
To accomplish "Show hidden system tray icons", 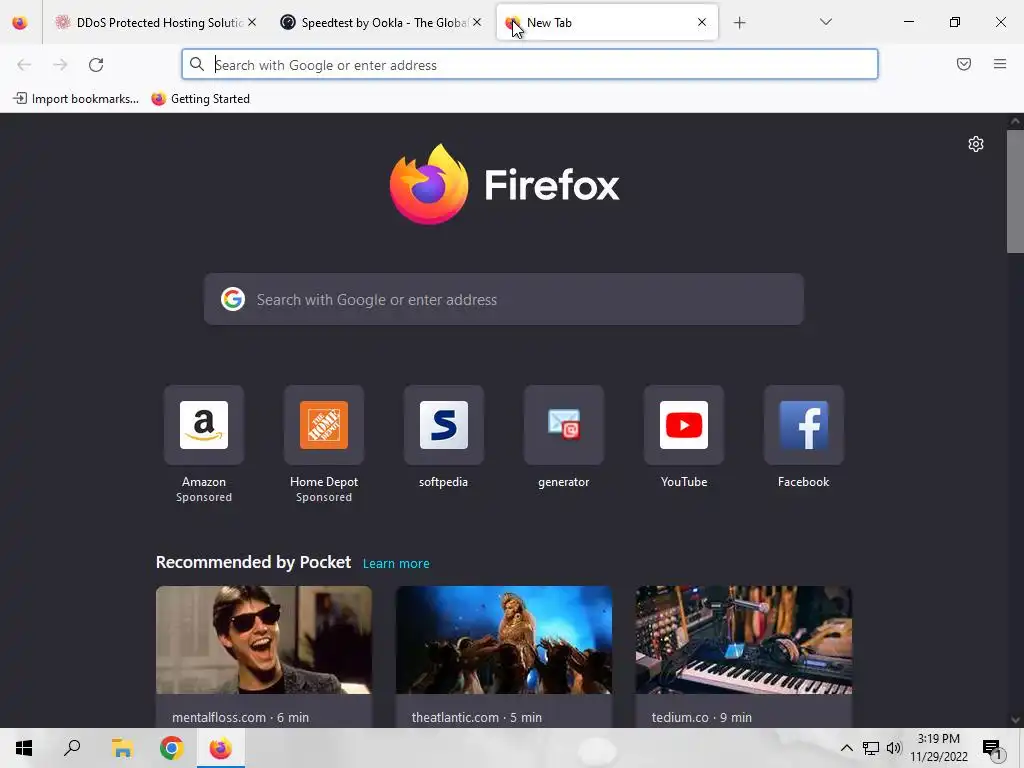I will click(x=846, y=748).
